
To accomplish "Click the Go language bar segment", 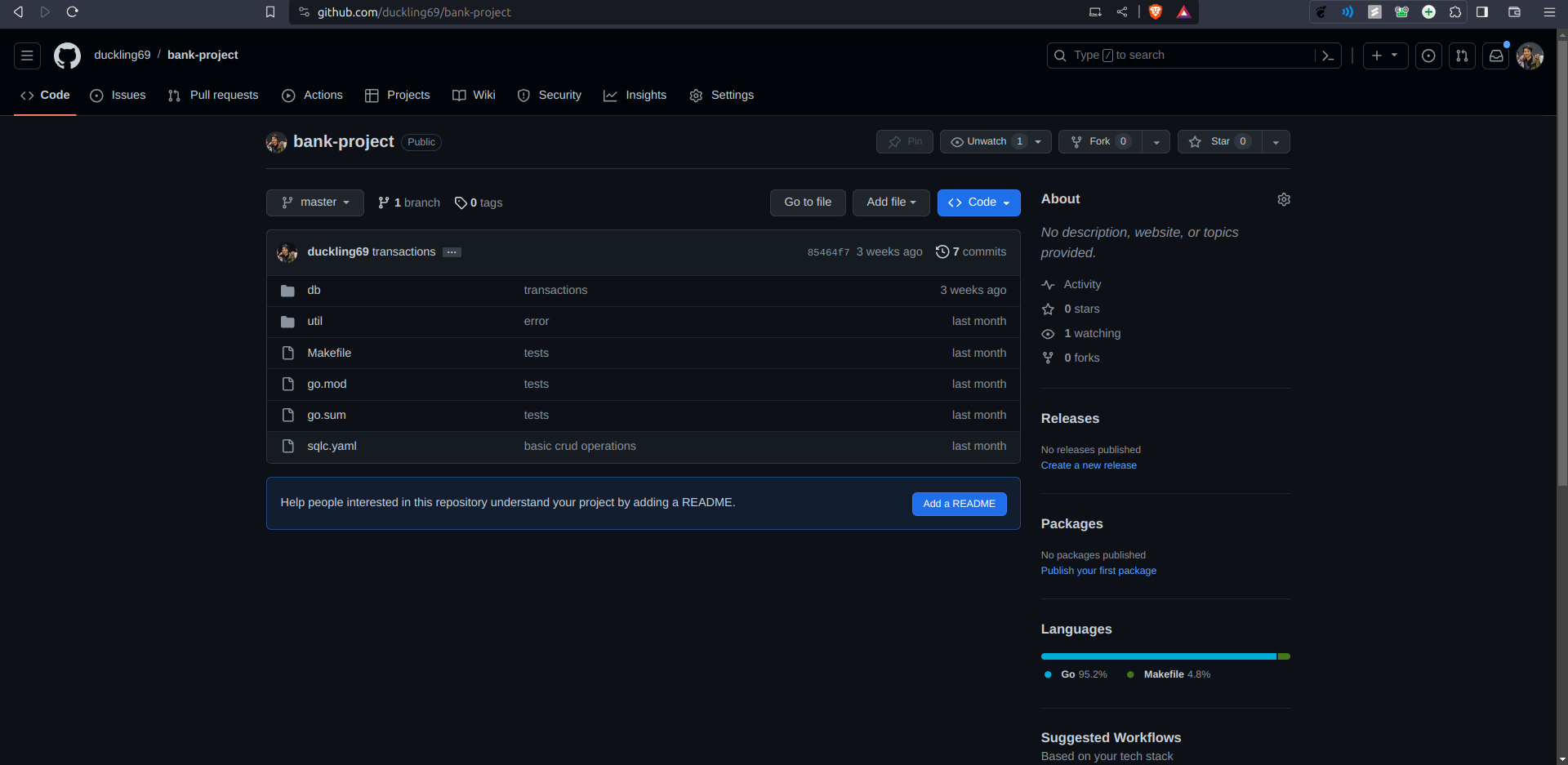I will pyautogui.click(x=1158, y=656).
